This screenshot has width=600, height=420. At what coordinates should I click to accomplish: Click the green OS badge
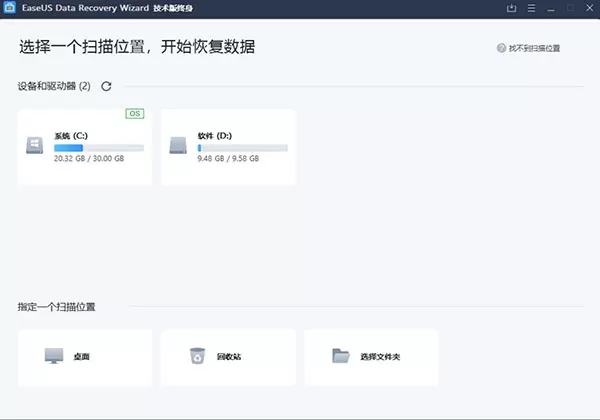[x=135, y=114]
